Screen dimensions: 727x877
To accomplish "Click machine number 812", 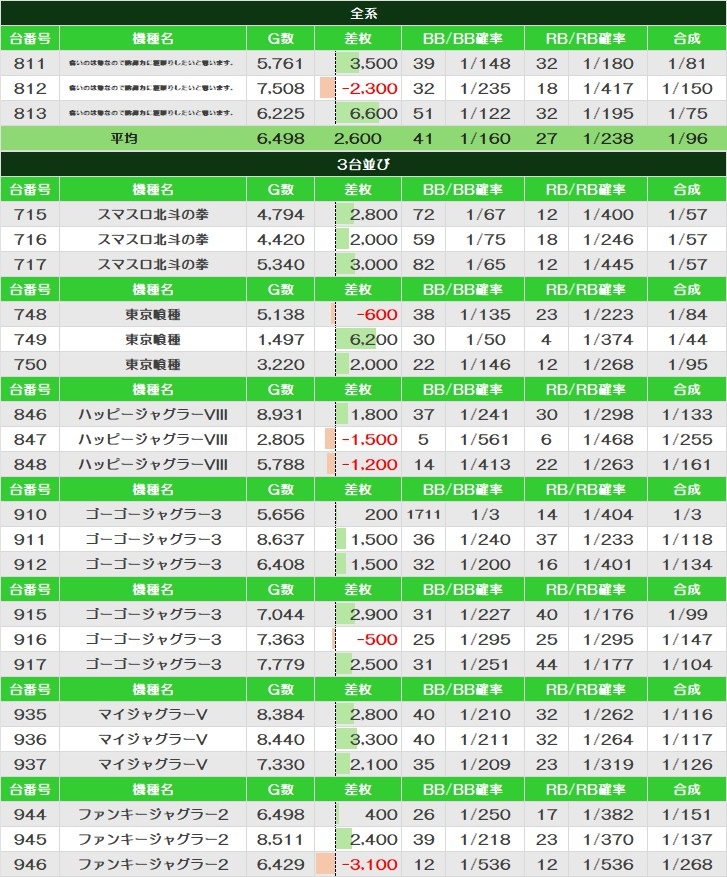I will click(x=30, y=88).
